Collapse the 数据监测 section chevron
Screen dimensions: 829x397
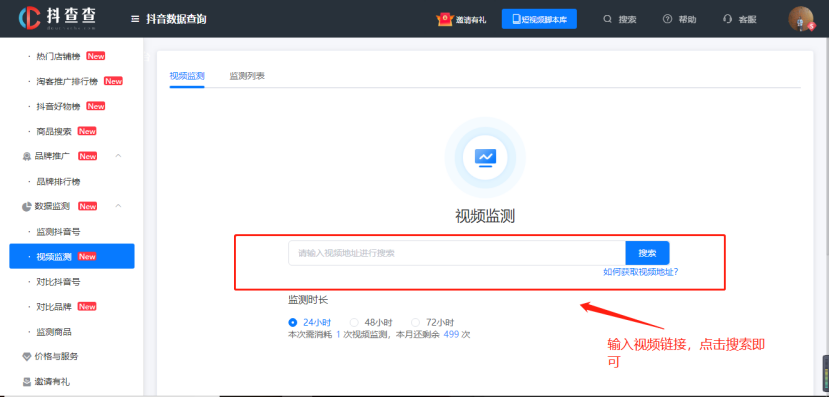pos(118,206)
